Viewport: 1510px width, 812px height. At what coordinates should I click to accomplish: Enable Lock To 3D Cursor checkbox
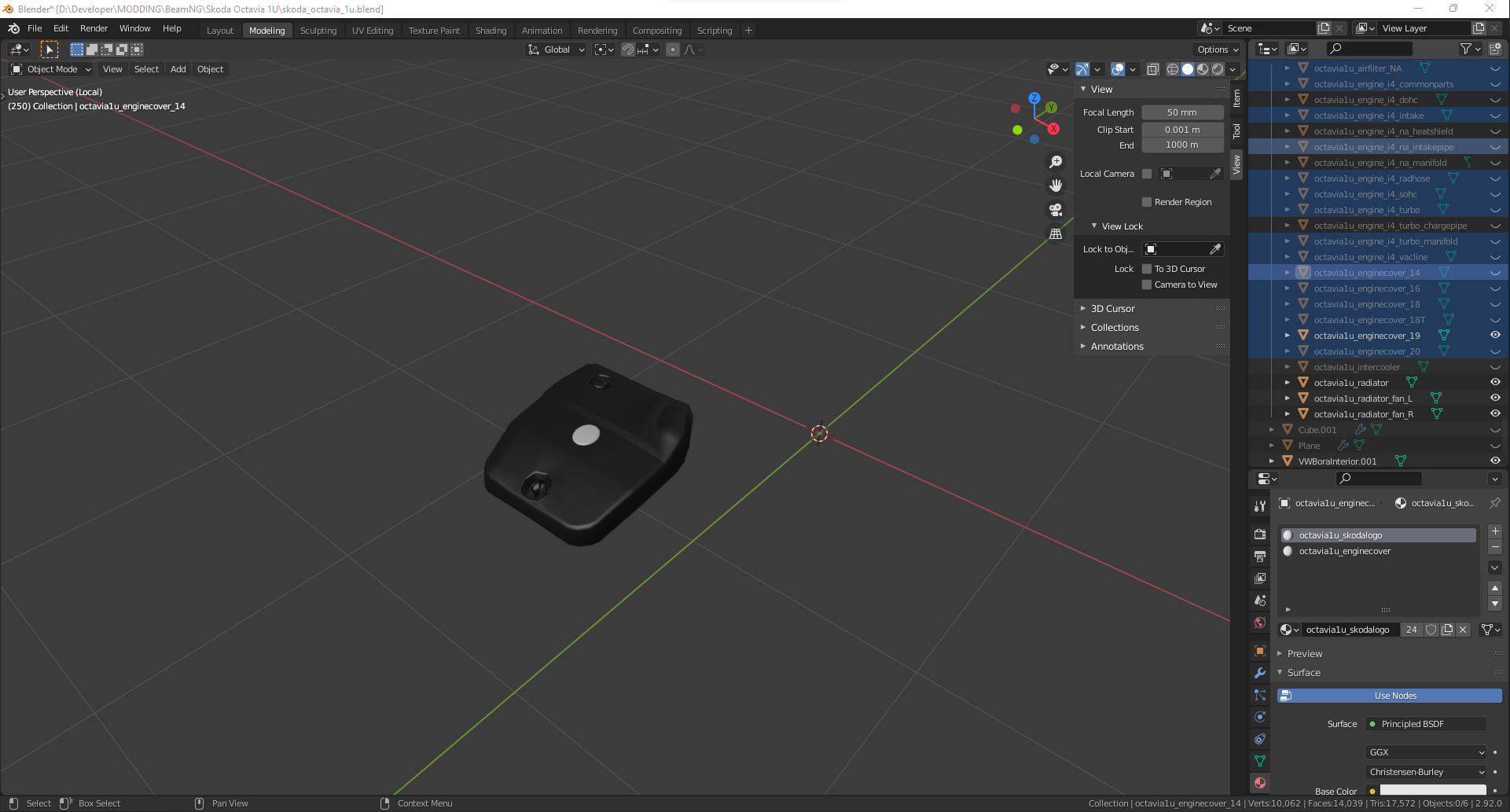(x=1147, y=269)
